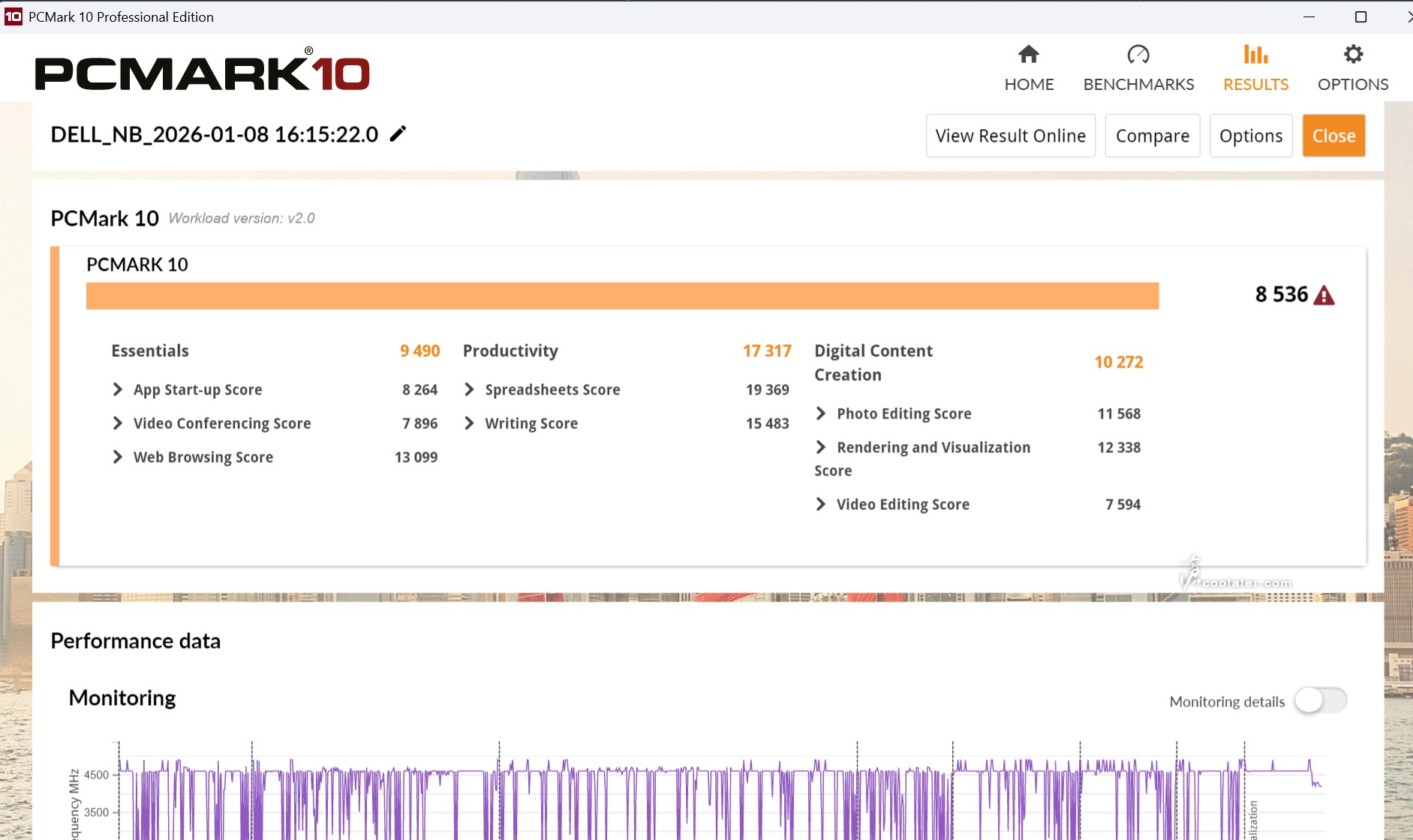Click the Web Browsing score value 13 099
This screenshot has height=840, width=1413.
pos(416,457)
